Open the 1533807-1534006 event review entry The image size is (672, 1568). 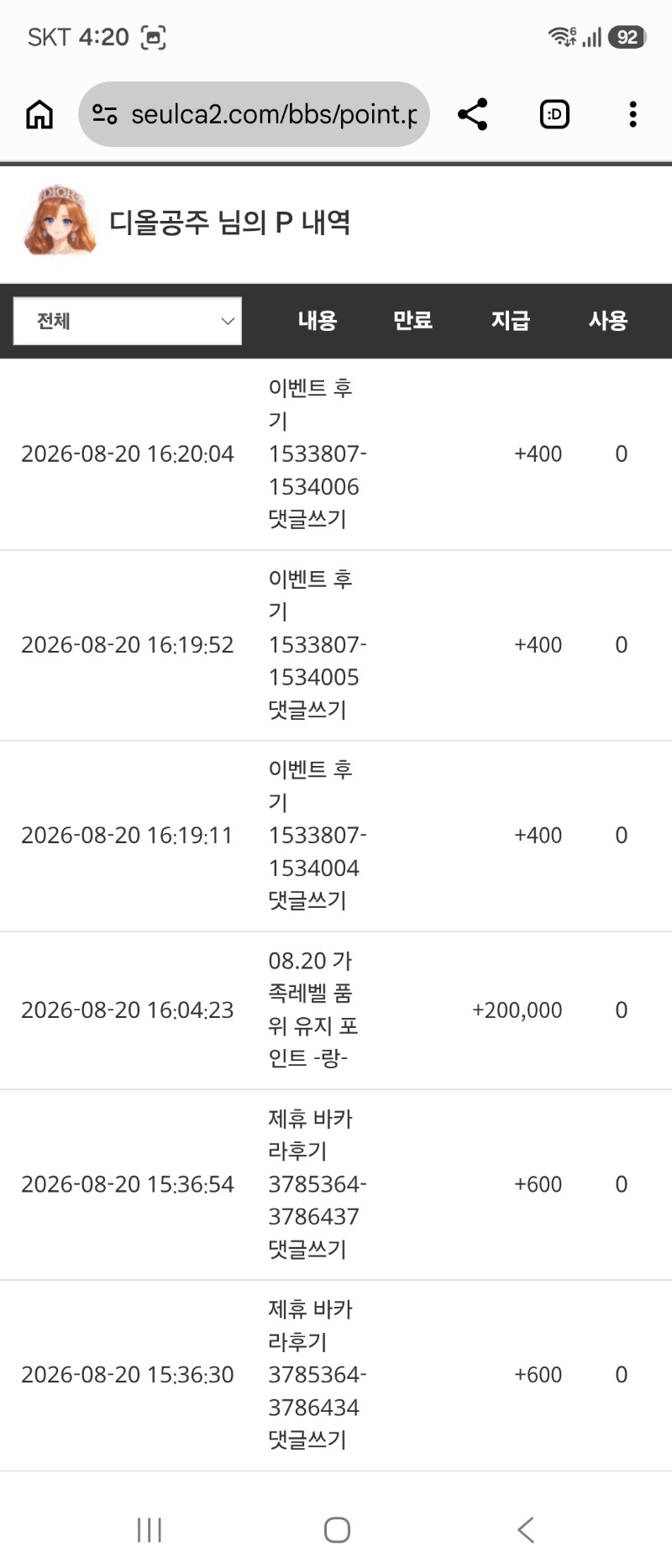tap(336, 454)
